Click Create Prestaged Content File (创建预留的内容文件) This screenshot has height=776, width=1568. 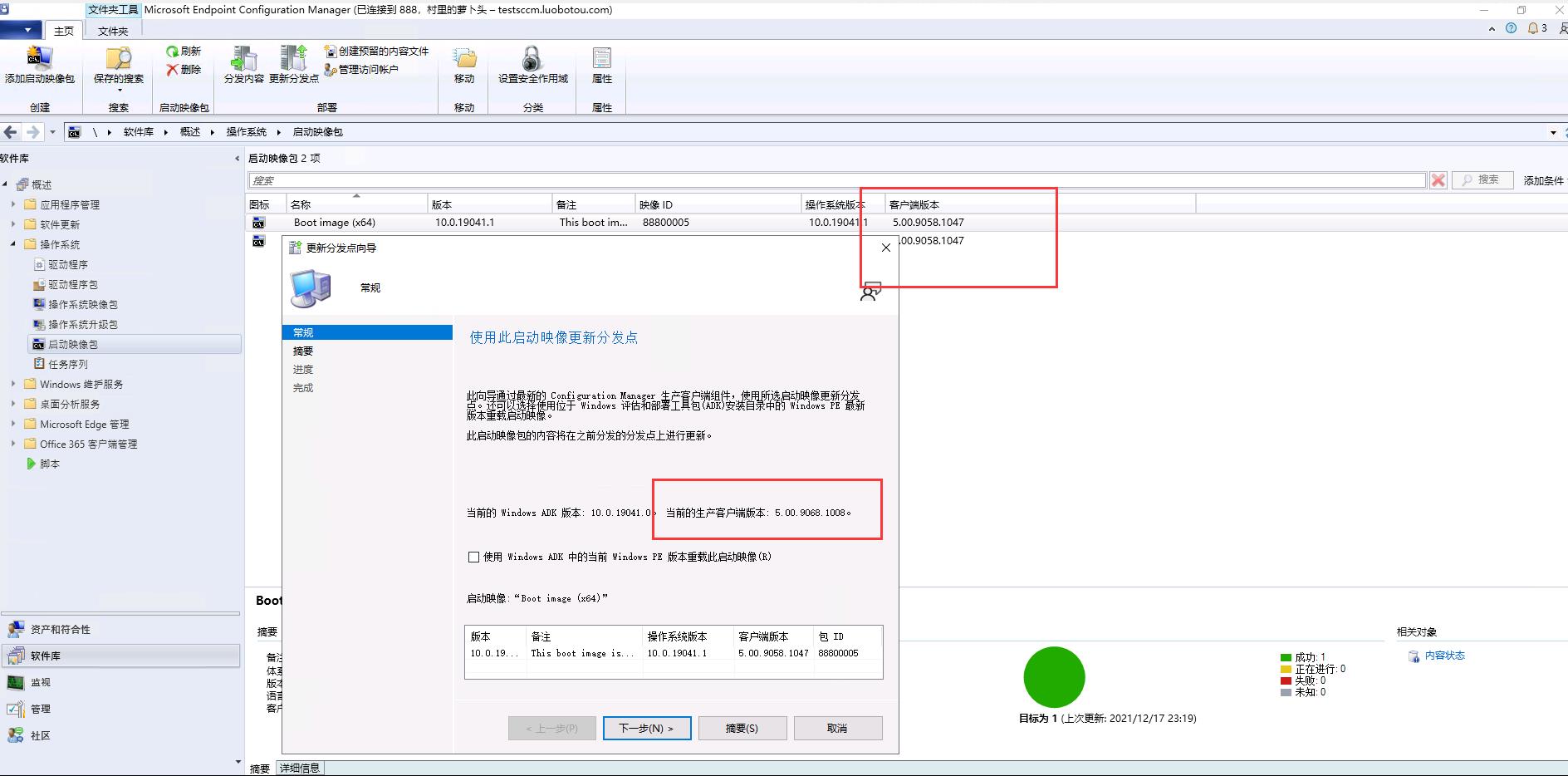click(376, 52)
